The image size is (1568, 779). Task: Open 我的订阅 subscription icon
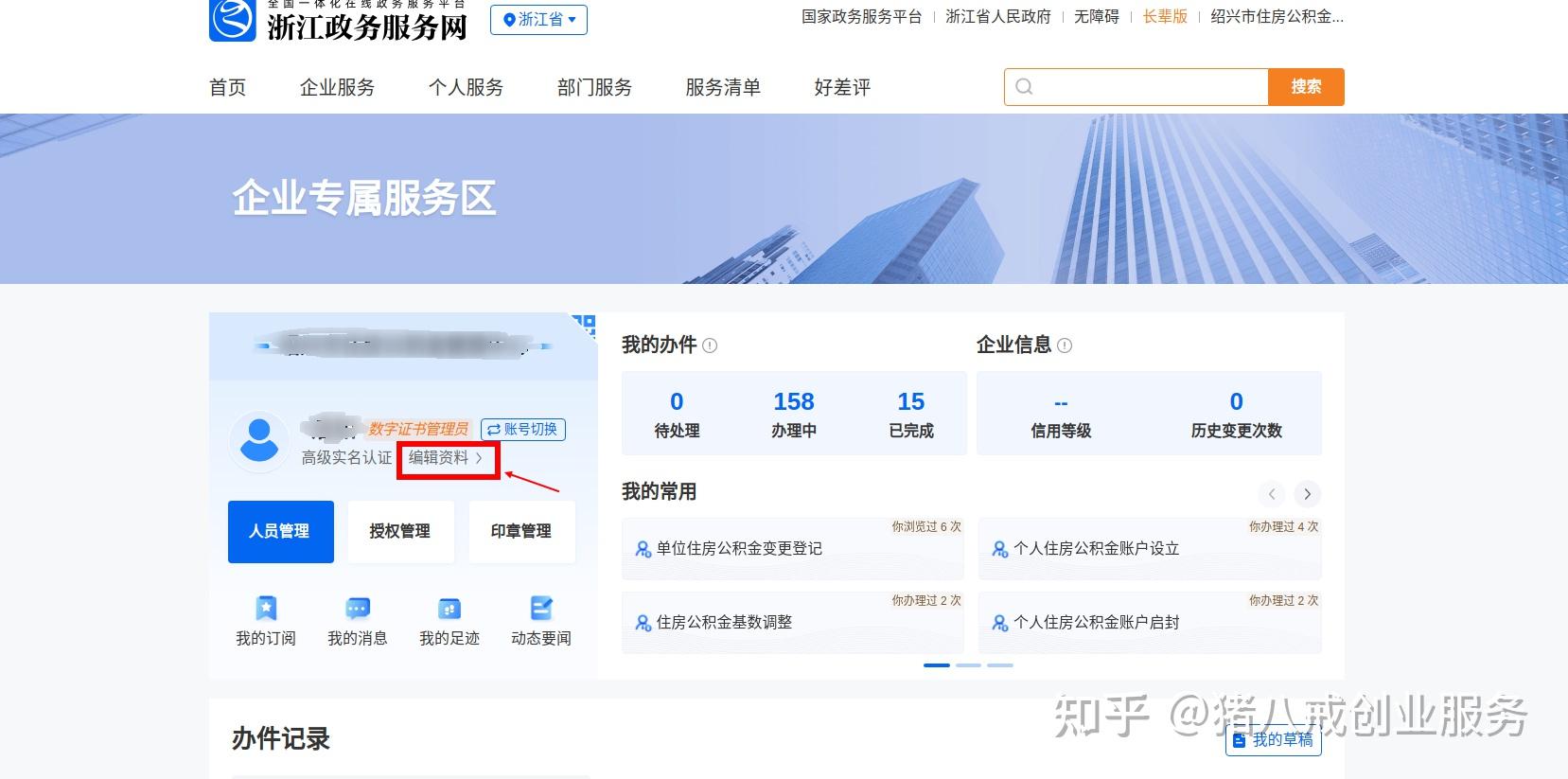pos(266,609)
